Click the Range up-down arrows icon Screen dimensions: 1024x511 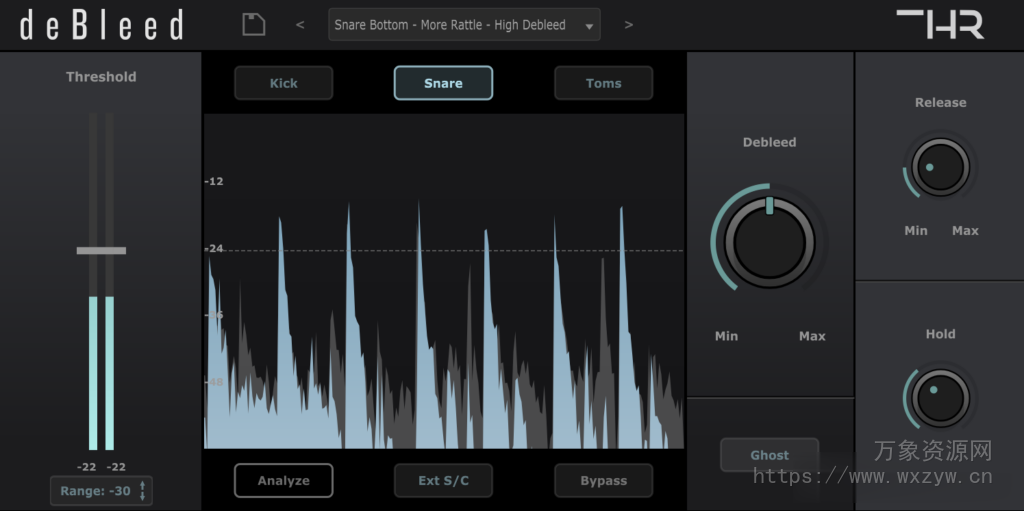coord(142,491)
